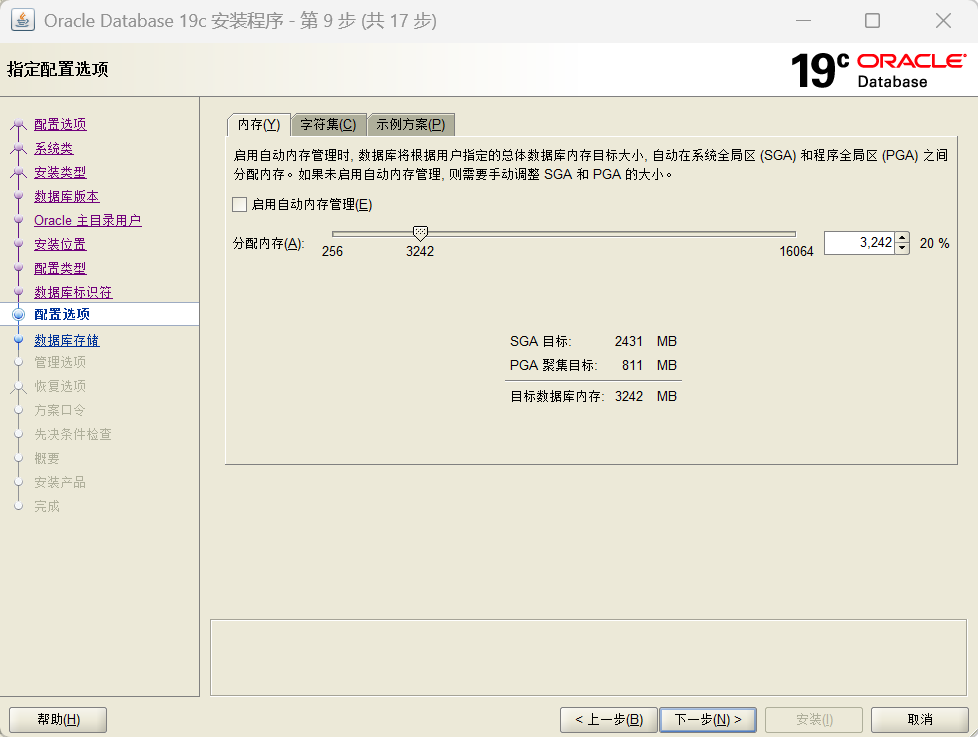Switch to the 示例方案(P) tab
978x737 pixels.
(410, 125)
